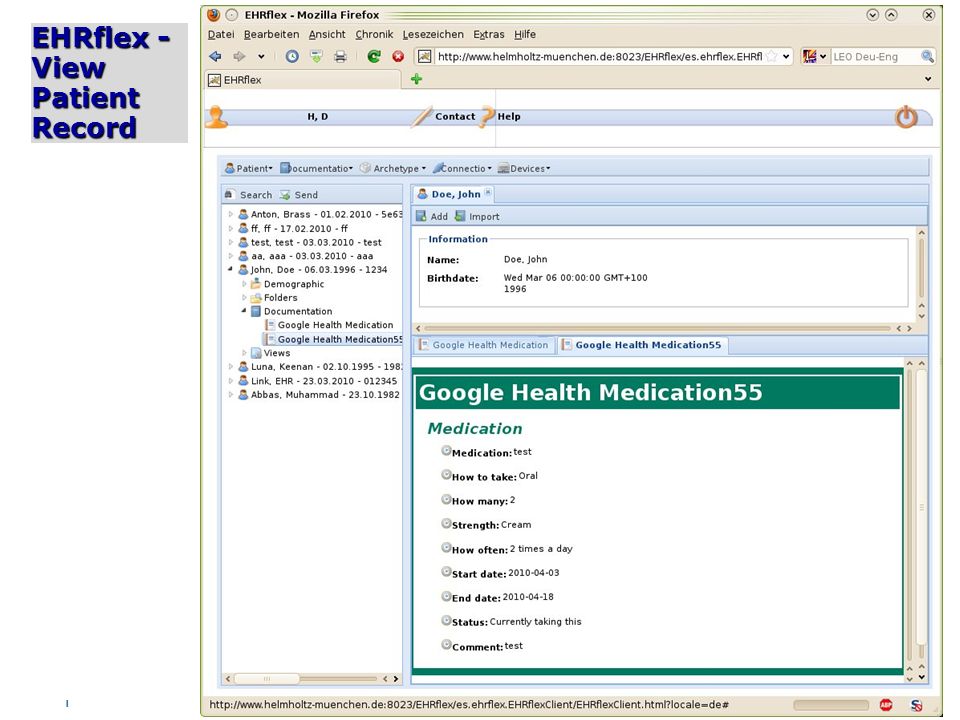
Task: Click the printer icon in Firefox toolbar
Action: [340, 57]
